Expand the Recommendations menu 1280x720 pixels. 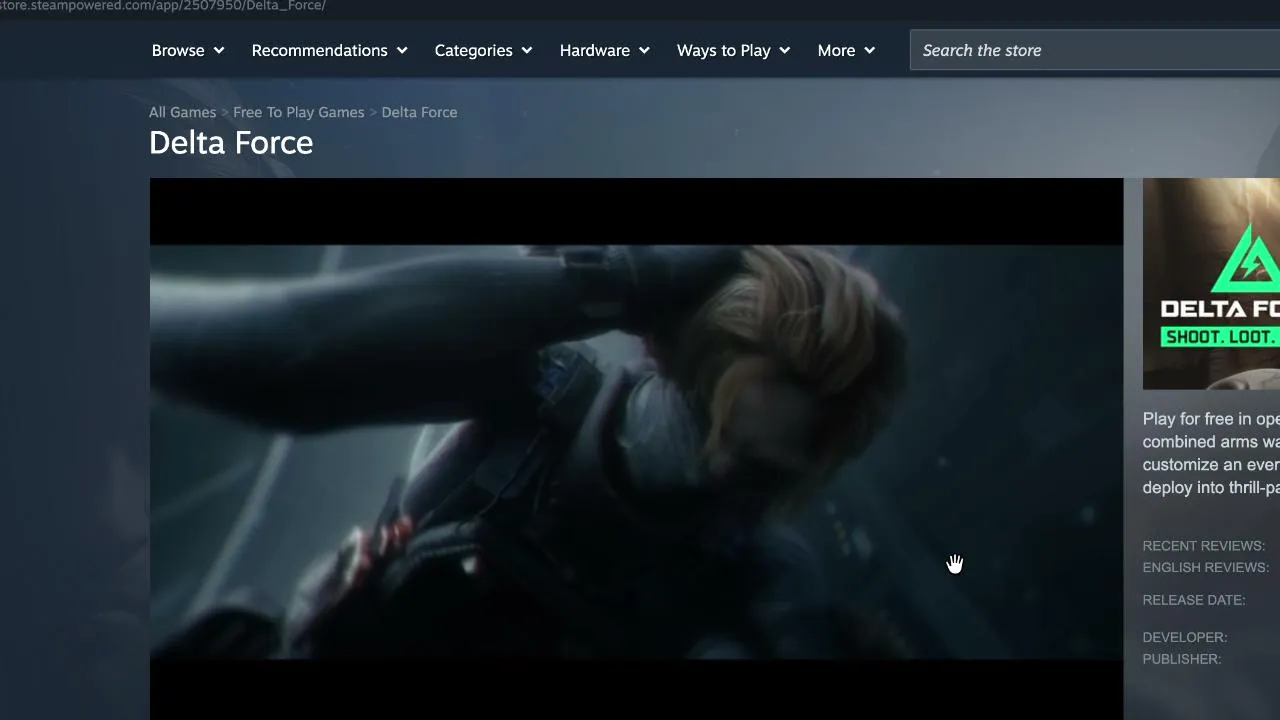click(x=330, y=50)
